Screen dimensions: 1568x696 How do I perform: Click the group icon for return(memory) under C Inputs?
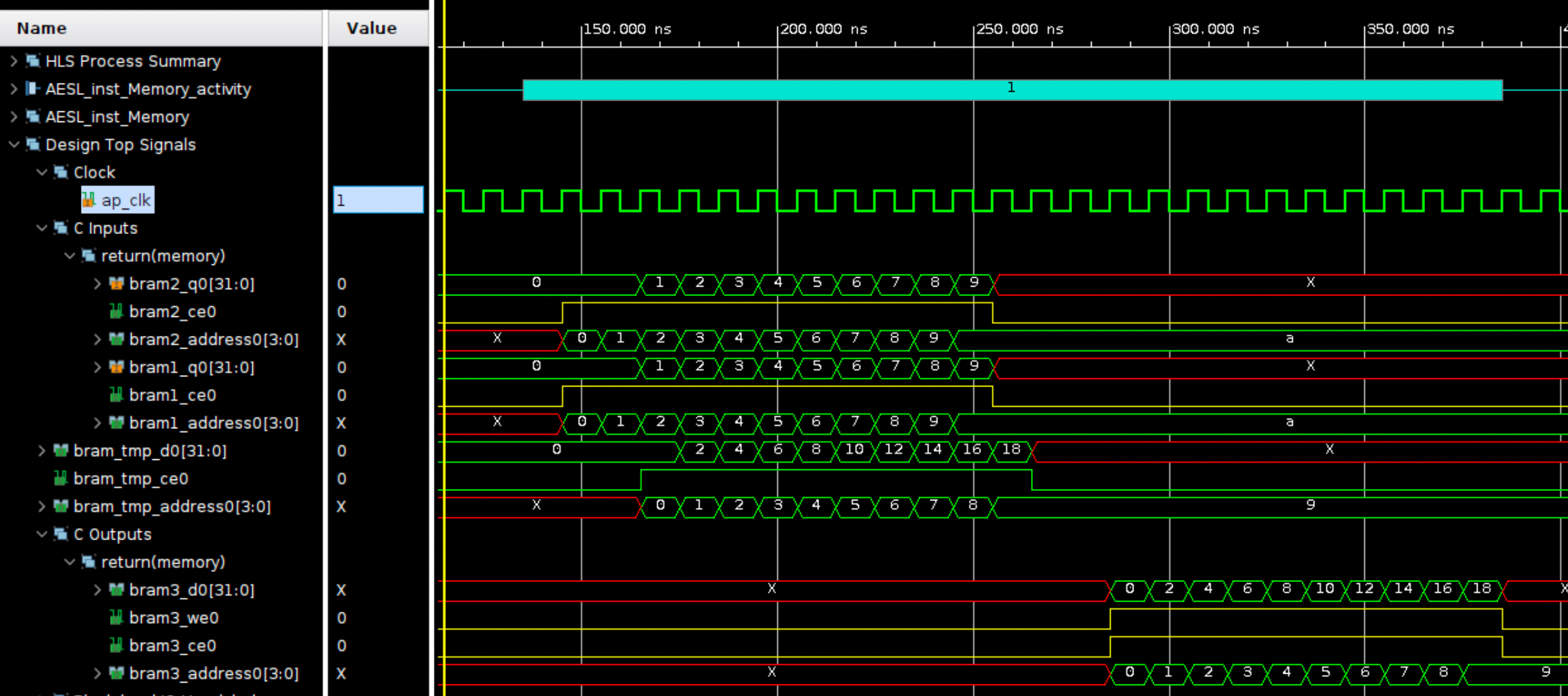click(87, 256)
